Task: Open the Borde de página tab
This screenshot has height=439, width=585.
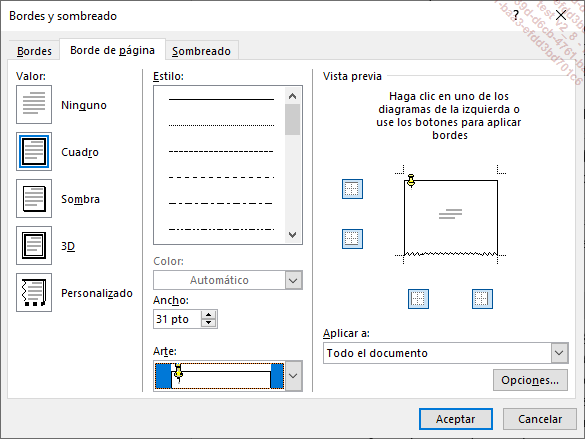Action: [112, 50]
